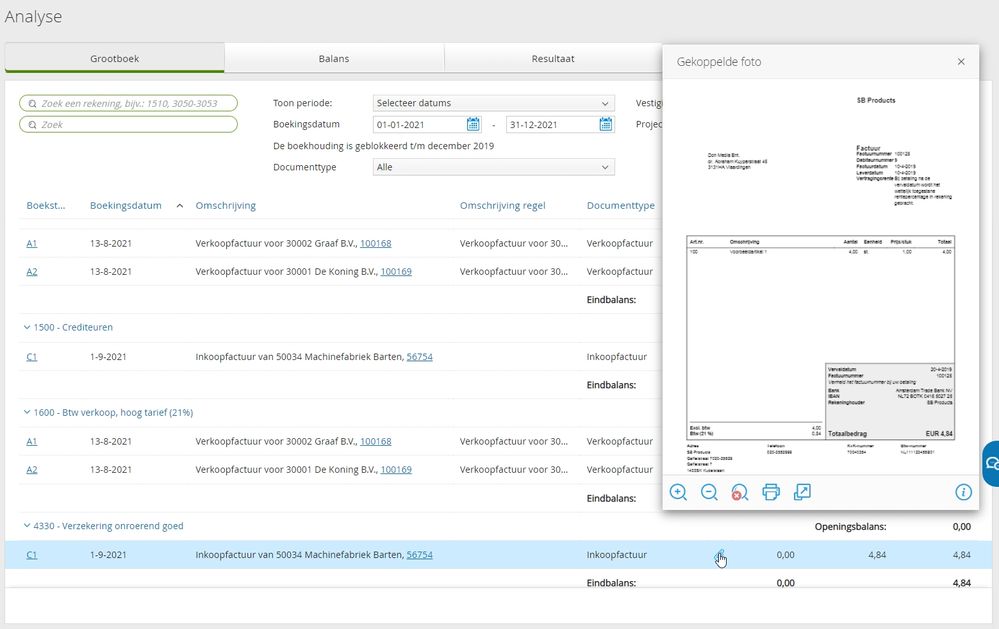Toggle sort arrow next to Boekingsdatum
Viewport: 999px width, 629px height.
point(180,206)
